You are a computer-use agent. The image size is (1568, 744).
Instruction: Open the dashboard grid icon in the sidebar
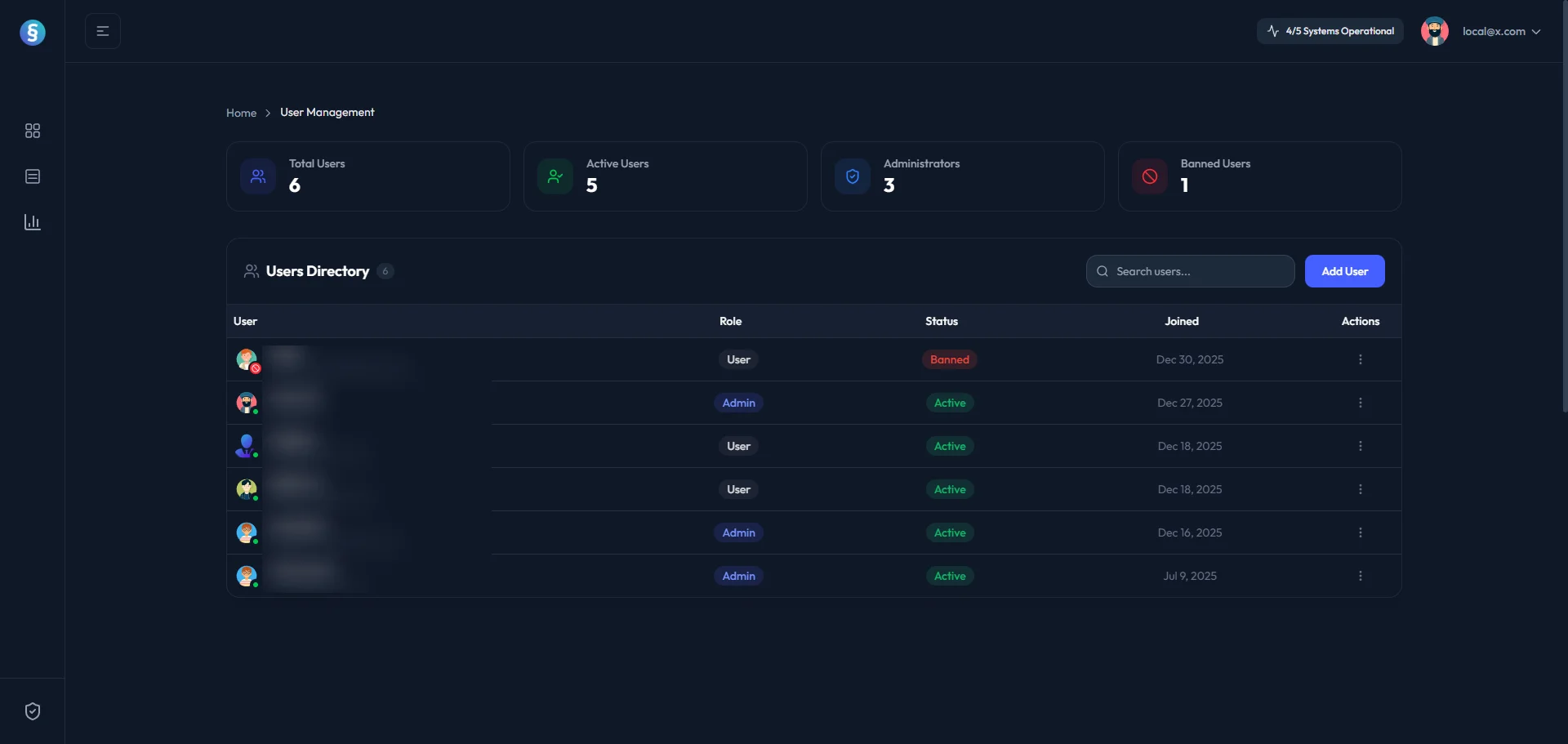pyautogui.click(x=33, y=131)
